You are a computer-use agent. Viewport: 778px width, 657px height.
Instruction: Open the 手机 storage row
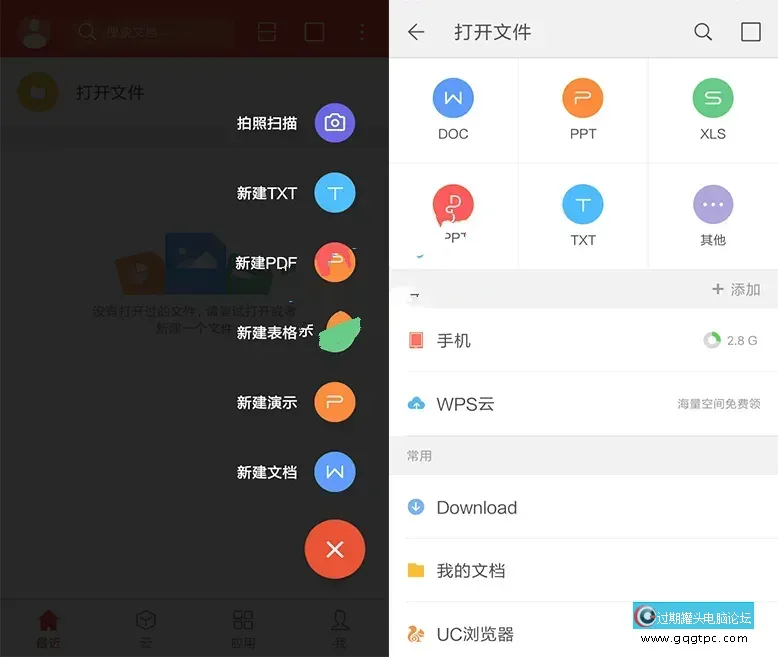(x=584, y=340)
